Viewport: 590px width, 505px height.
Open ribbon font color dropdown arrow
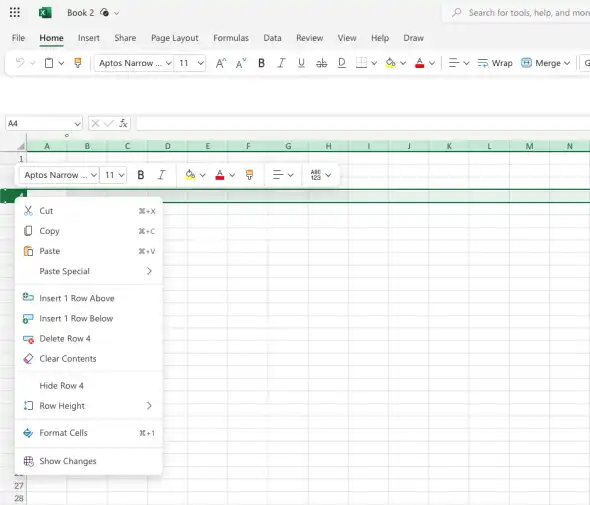click(x=432, y=63)
